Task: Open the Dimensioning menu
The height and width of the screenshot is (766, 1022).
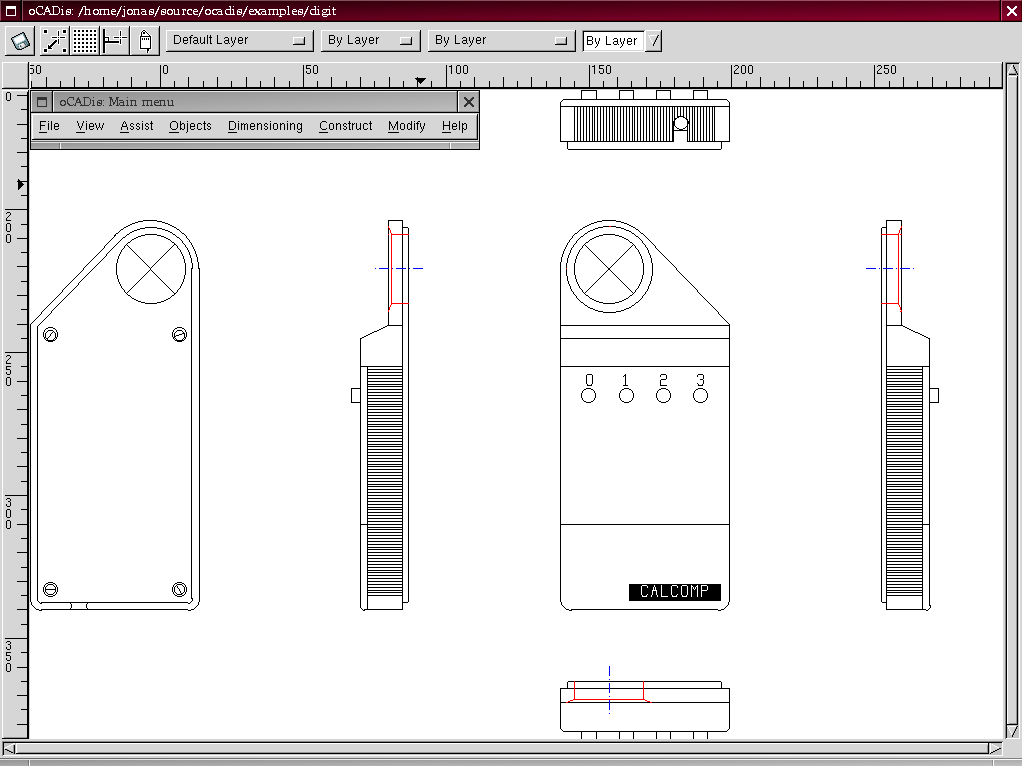Action: click(265, 126)
